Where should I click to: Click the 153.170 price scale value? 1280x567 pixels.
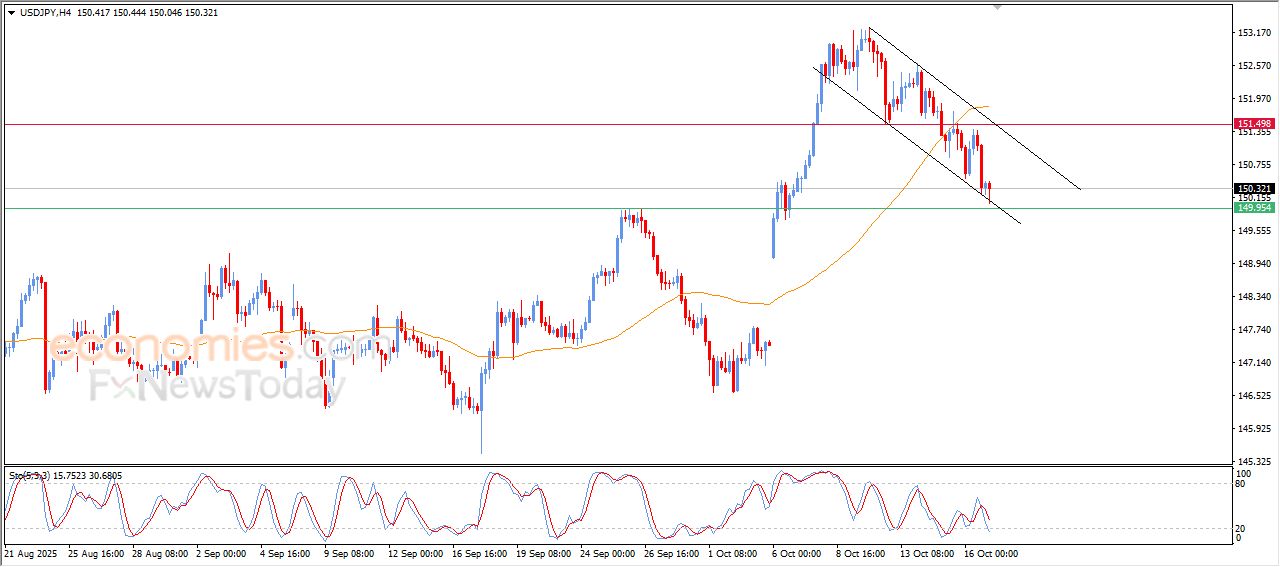coord(1254,33)
